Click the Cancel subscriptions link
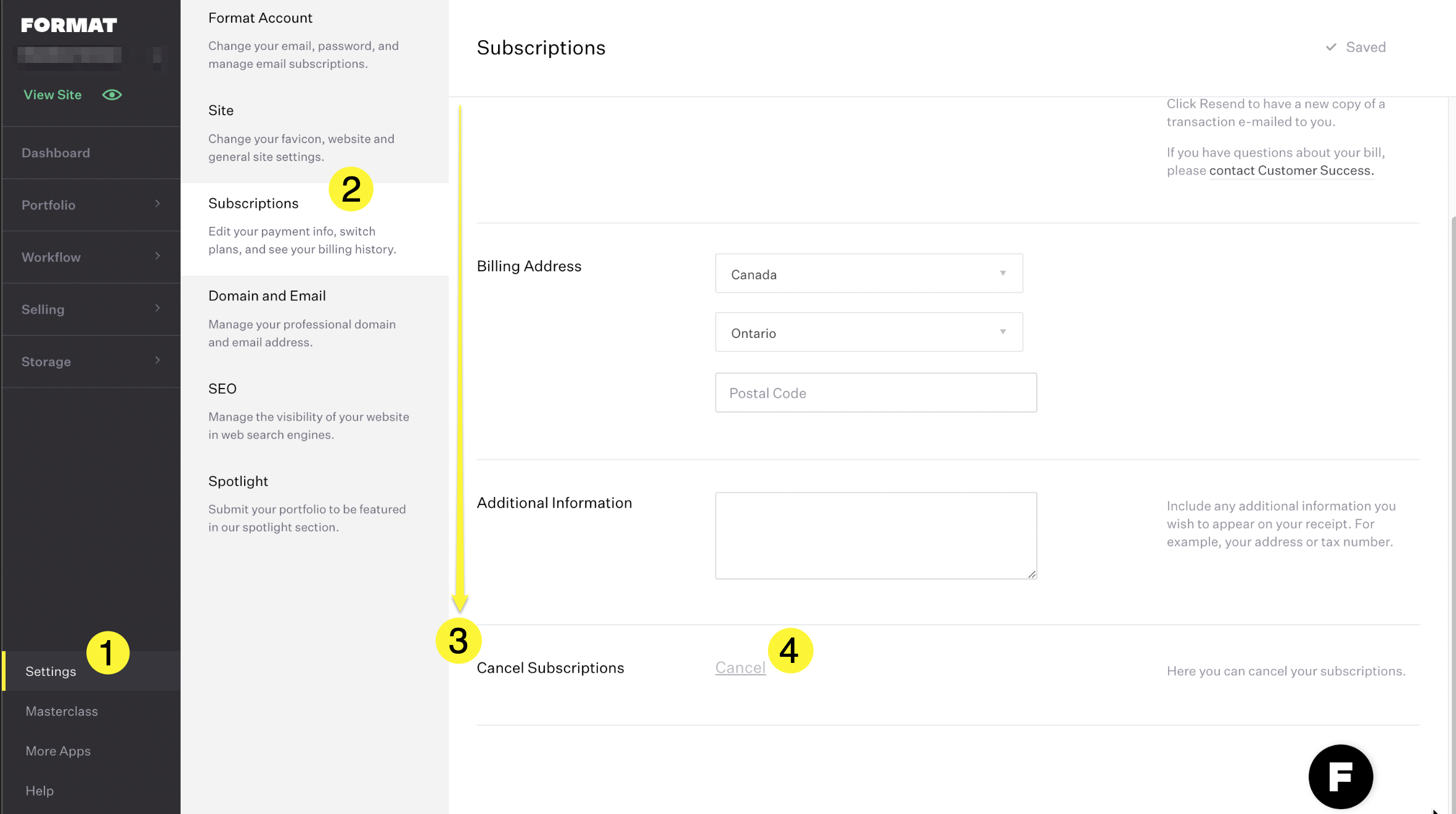The width and height of the screenshot is (1456, 814). coord(740,668)
